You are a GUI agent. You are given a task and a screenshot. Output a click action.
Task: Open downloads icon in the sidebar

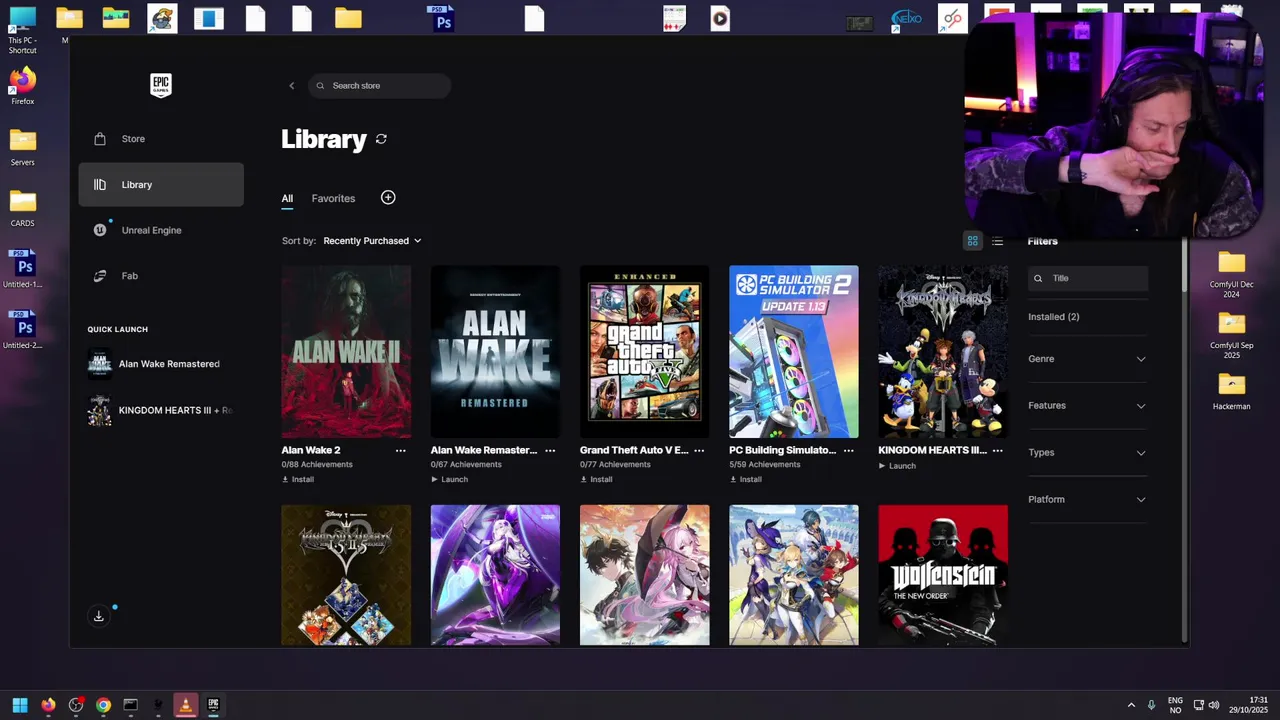click(x=99, y=616)
